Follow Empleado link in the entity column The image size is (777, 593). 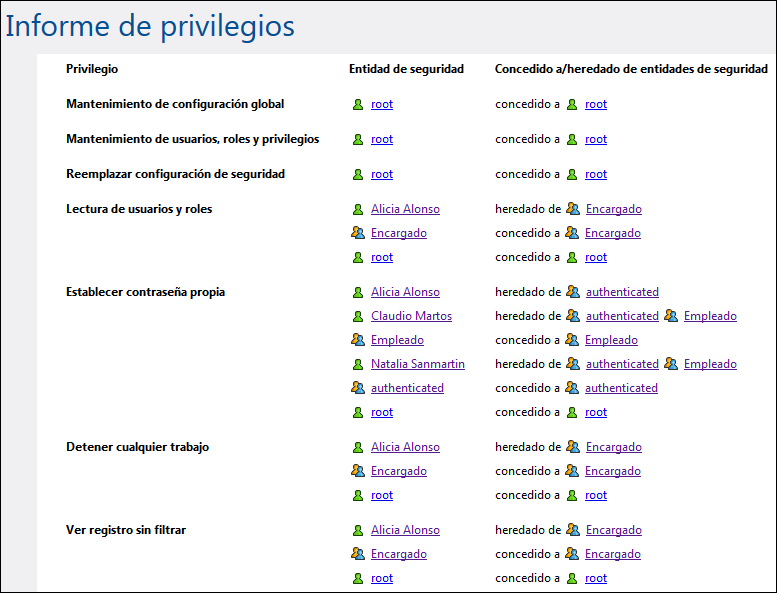[x=397, y=340]
